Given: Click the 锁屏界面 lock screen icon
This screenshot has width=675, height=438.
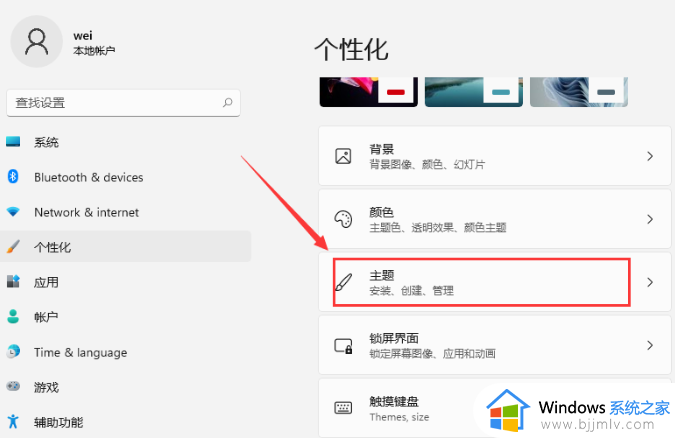Looking at the screenshot, I should point(344,345).
